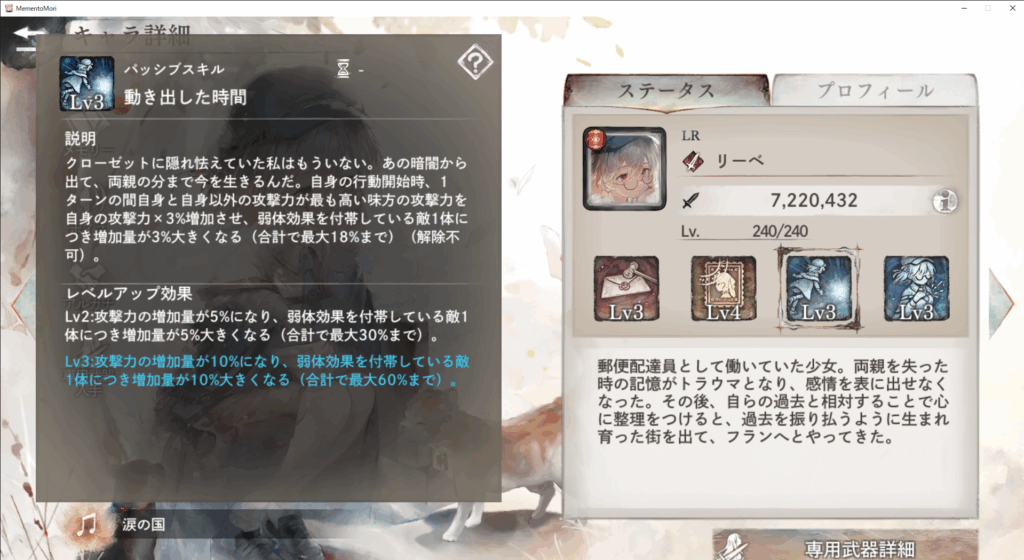The width and height of the screenshot is (1024, 560).
Task: Select the highlighted passive skill icon Lv3
Action: pos(819,288)
